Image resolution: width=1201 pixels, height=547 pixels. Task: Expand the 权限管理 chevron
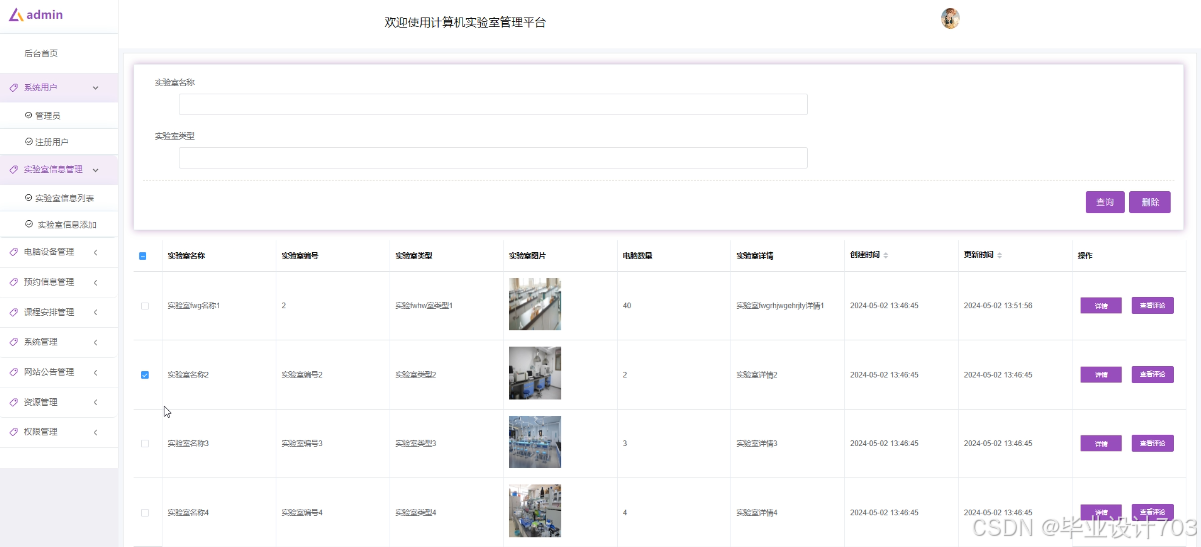(x=96, y=432)
